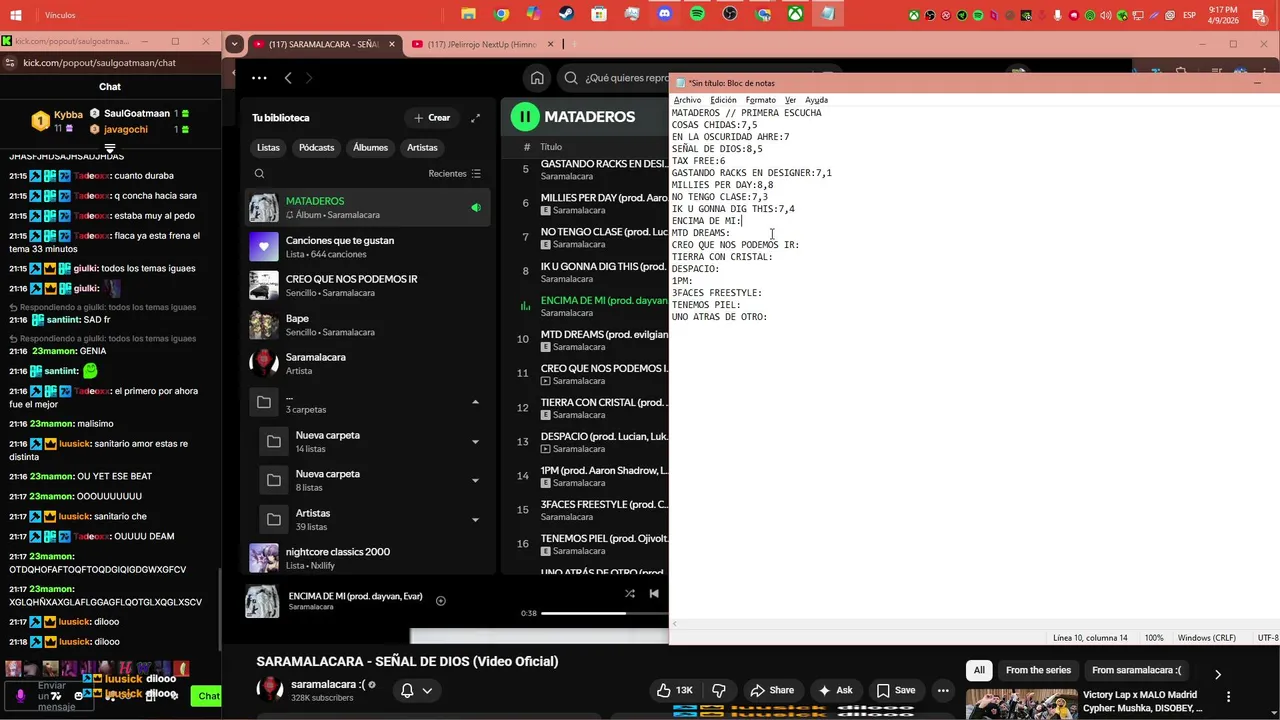
Task: Click the Ask button under video
Action: point(835,690)
